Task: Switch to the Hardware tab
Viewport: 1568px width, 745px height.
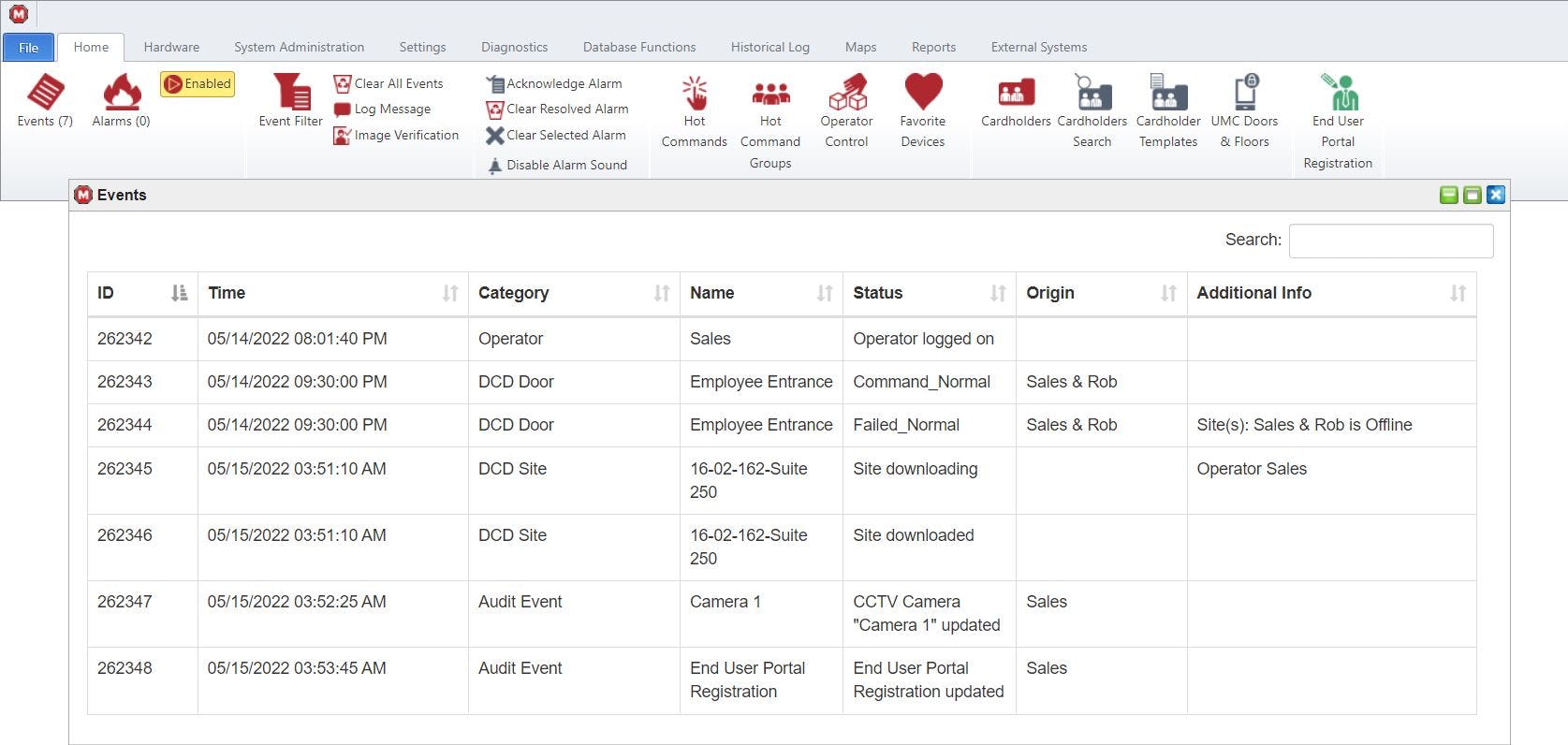Action: pyautogui.click(x=171, y=47)
